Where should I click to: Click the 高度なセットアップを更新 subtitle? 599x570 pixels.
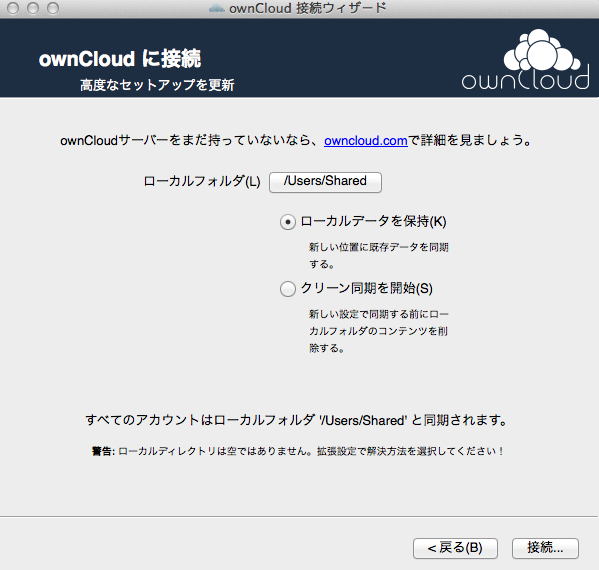click(157, 85)
